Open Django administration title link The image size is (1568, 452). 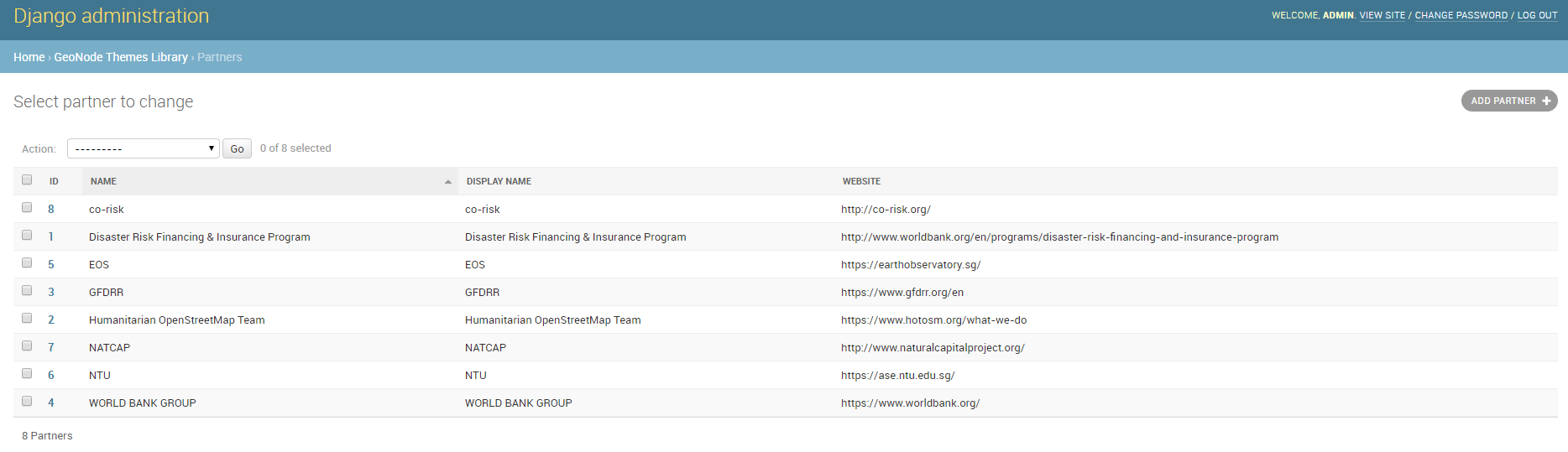point(112,16)
